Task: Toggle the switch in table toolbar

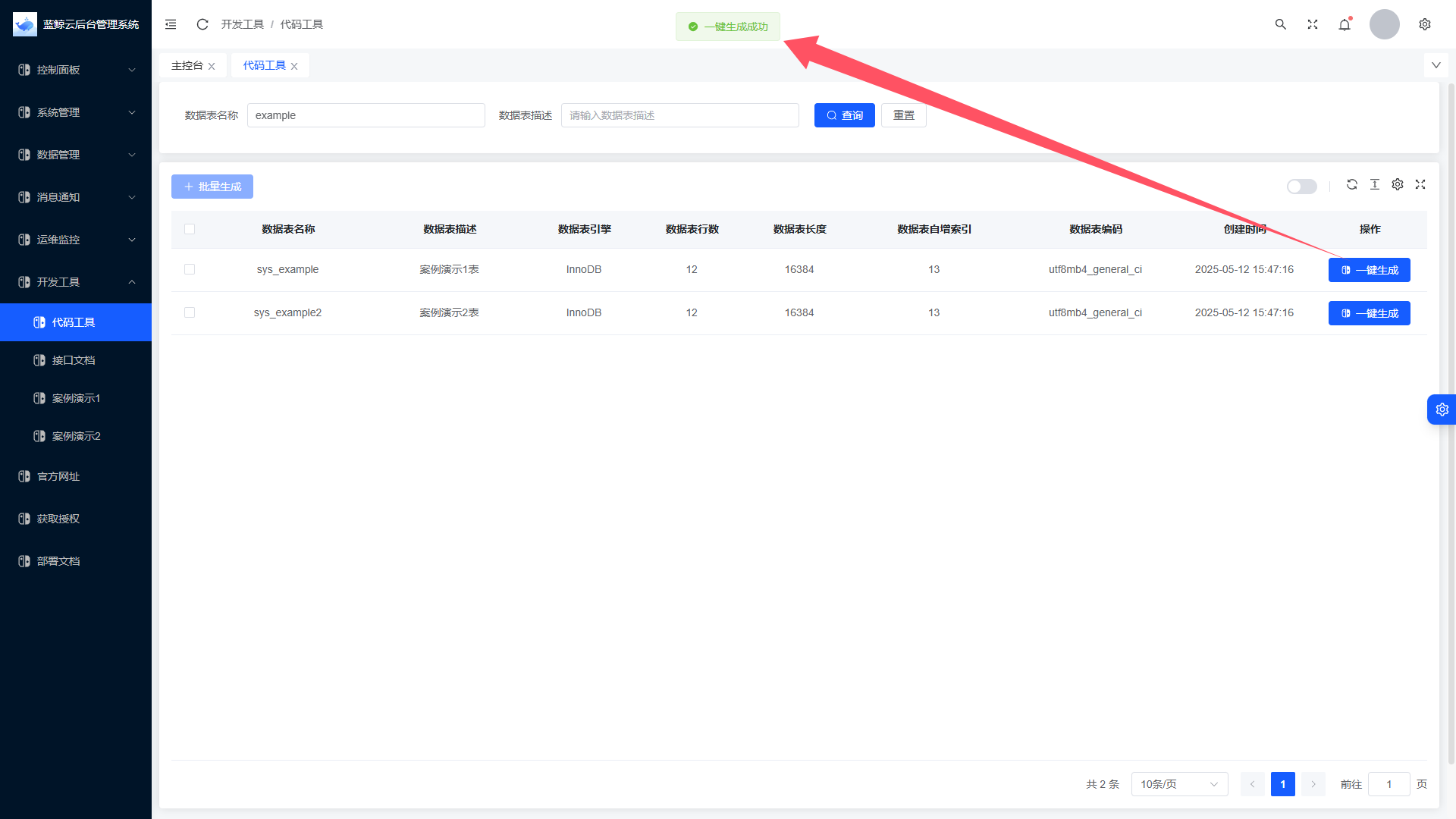Action: coord(1301,187)
